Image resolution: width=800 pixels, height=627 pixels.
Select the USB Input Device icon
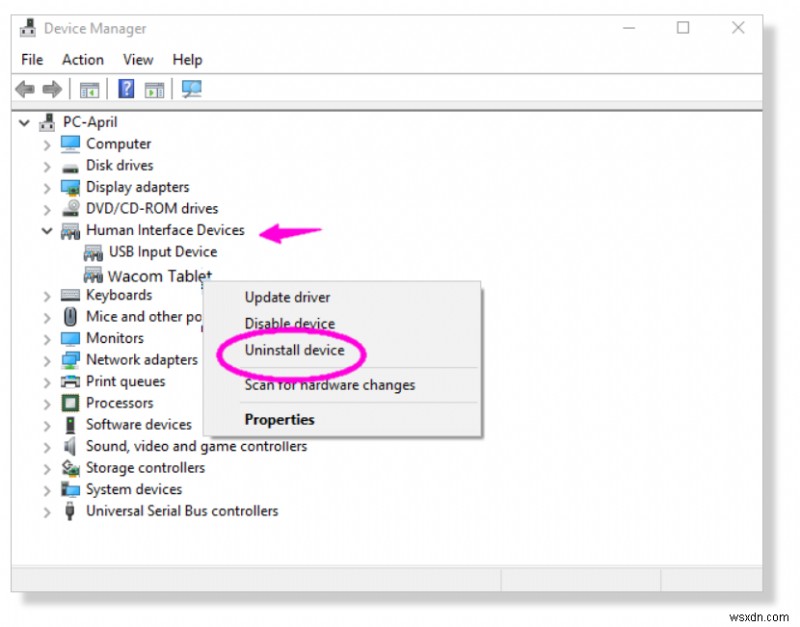point(92,252)
